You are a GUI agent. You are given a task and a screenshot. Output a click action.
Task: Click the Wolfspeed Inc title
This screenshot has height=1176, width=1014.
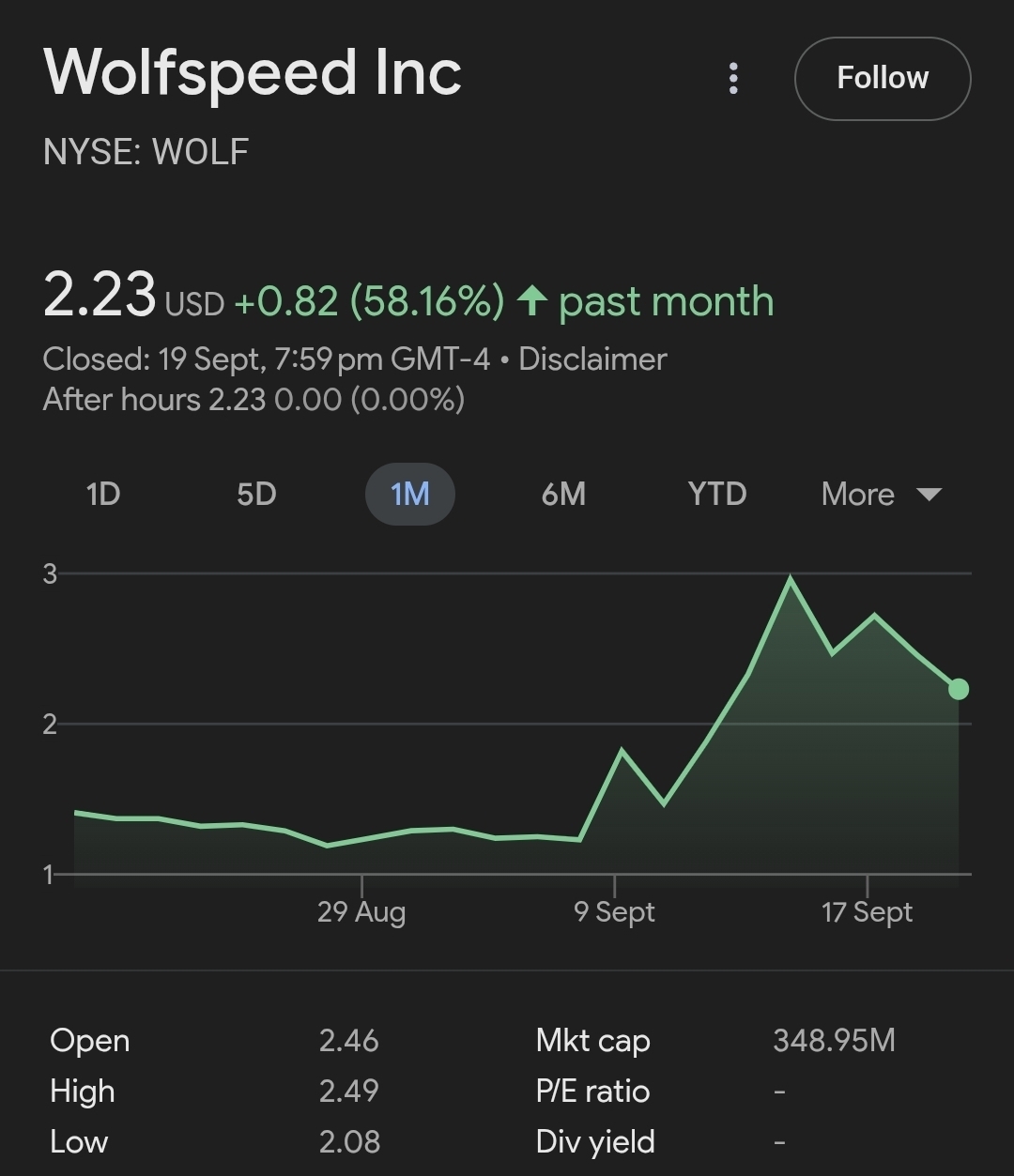253,73
